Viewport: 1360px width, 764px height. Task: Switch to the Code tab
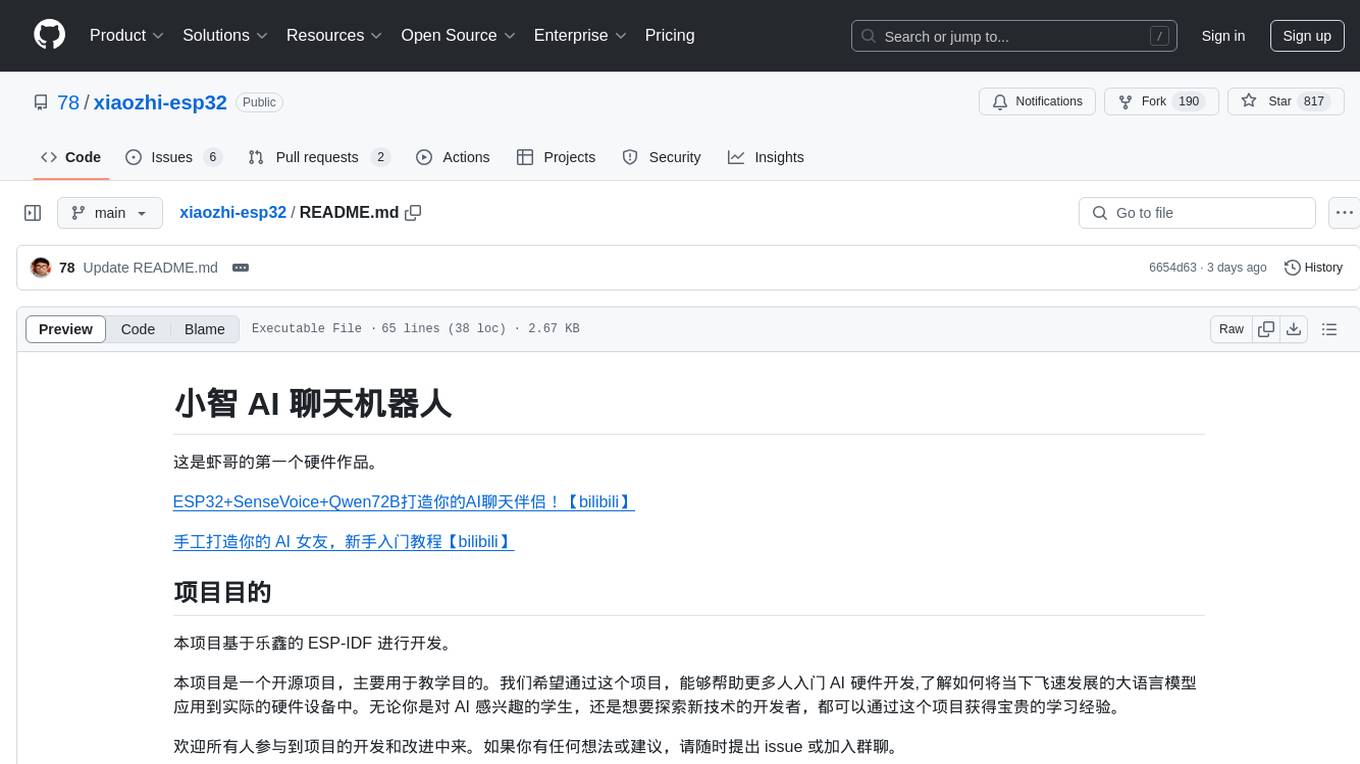click(x=71, y=157)
